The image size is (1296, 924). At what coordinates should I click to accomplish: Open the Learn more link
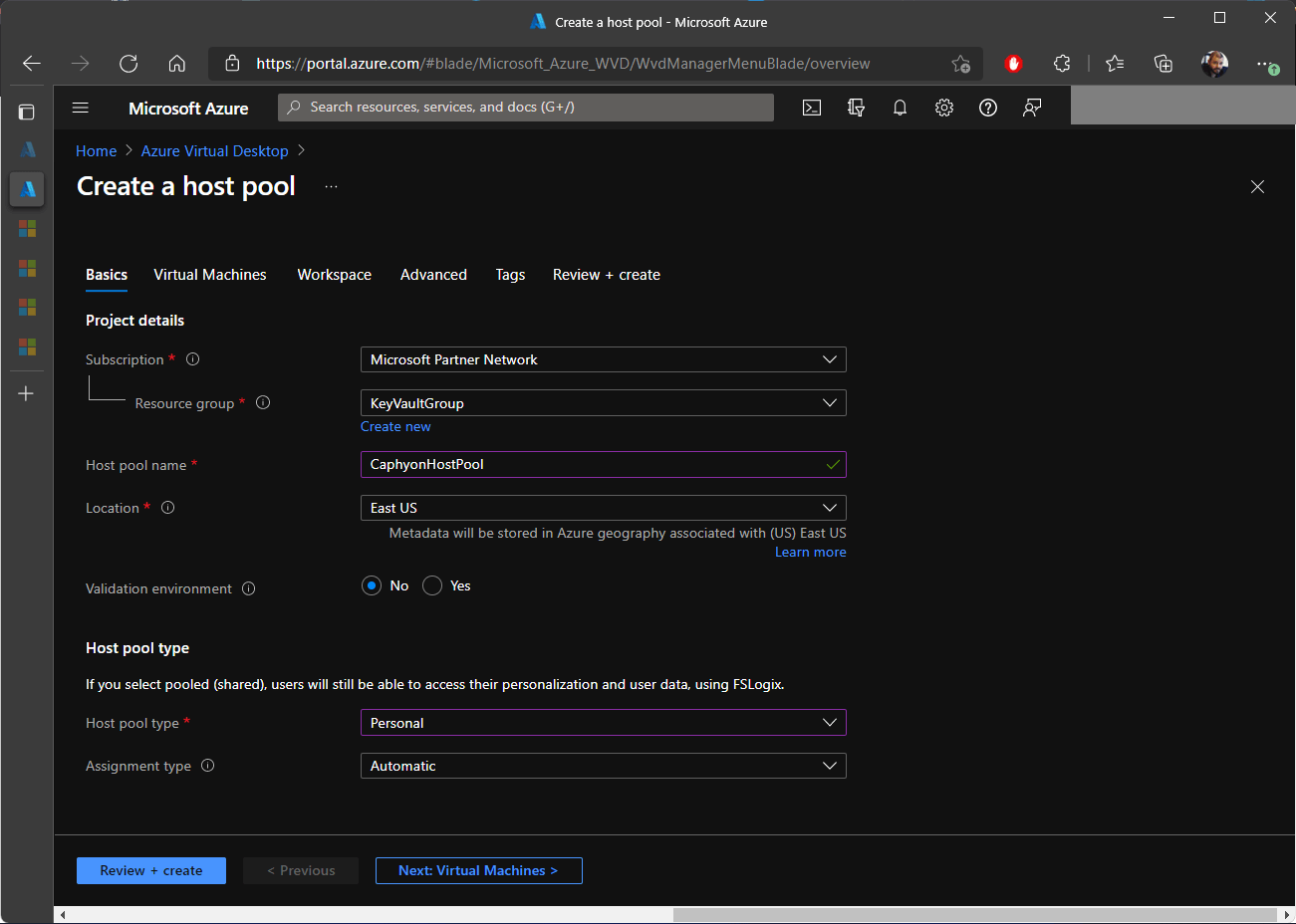tap(811, 552)
